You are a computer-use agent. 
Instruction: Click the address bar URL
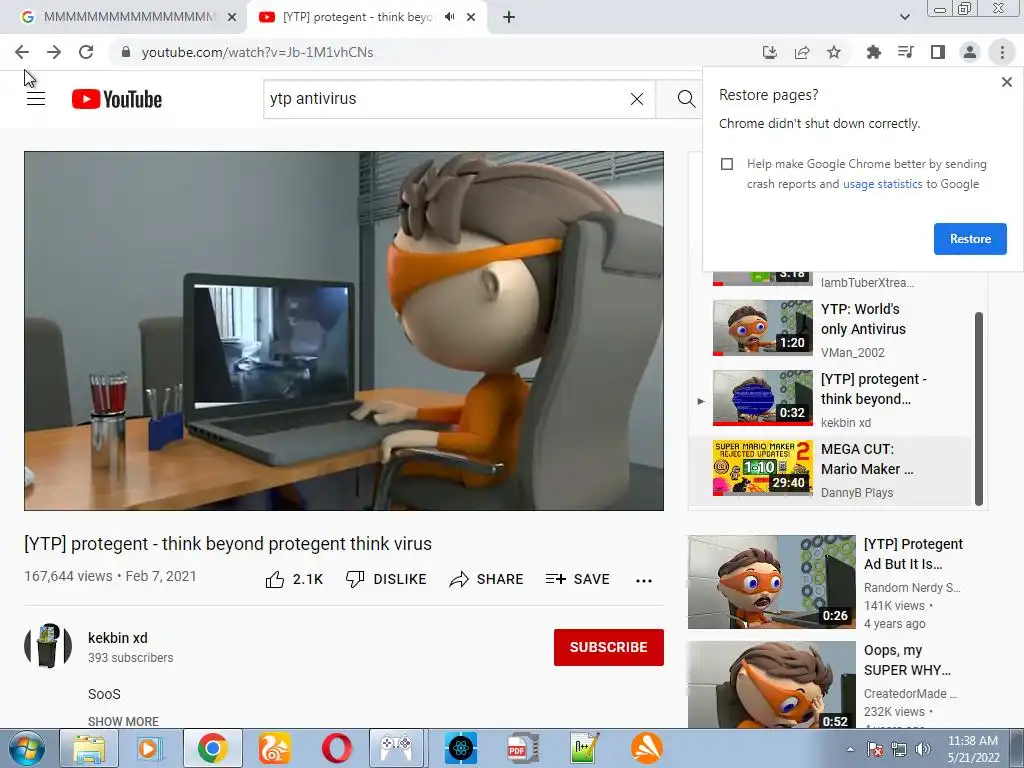(x=257, y=52)
